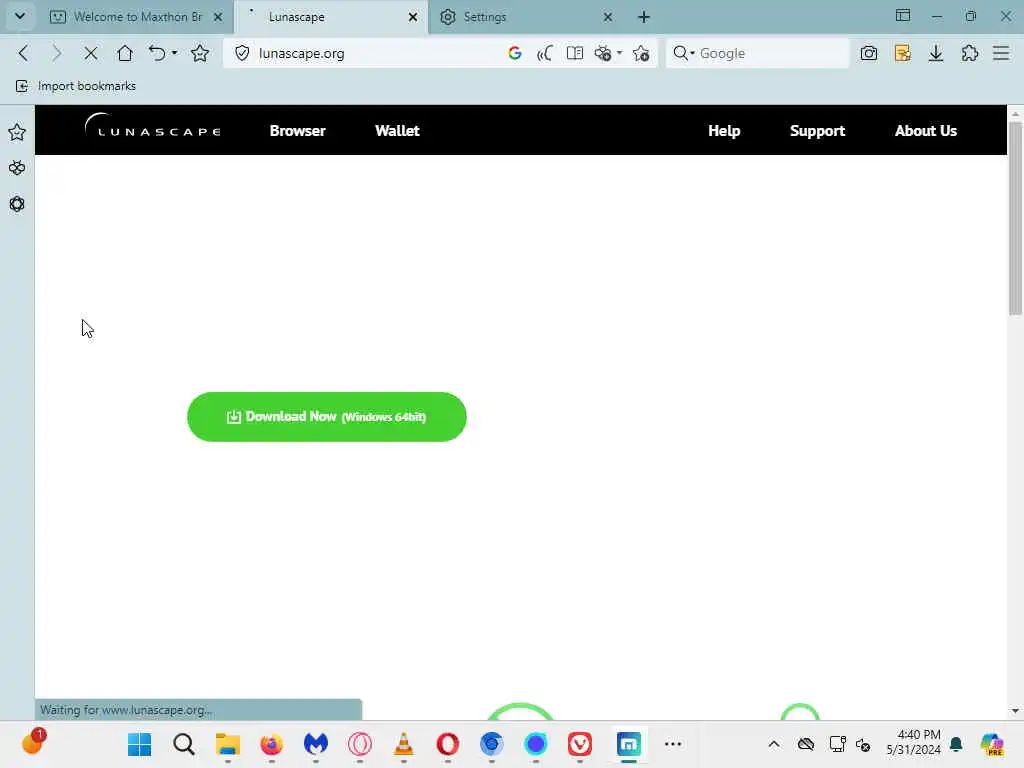Open the home page icon

tap(124, 53)
